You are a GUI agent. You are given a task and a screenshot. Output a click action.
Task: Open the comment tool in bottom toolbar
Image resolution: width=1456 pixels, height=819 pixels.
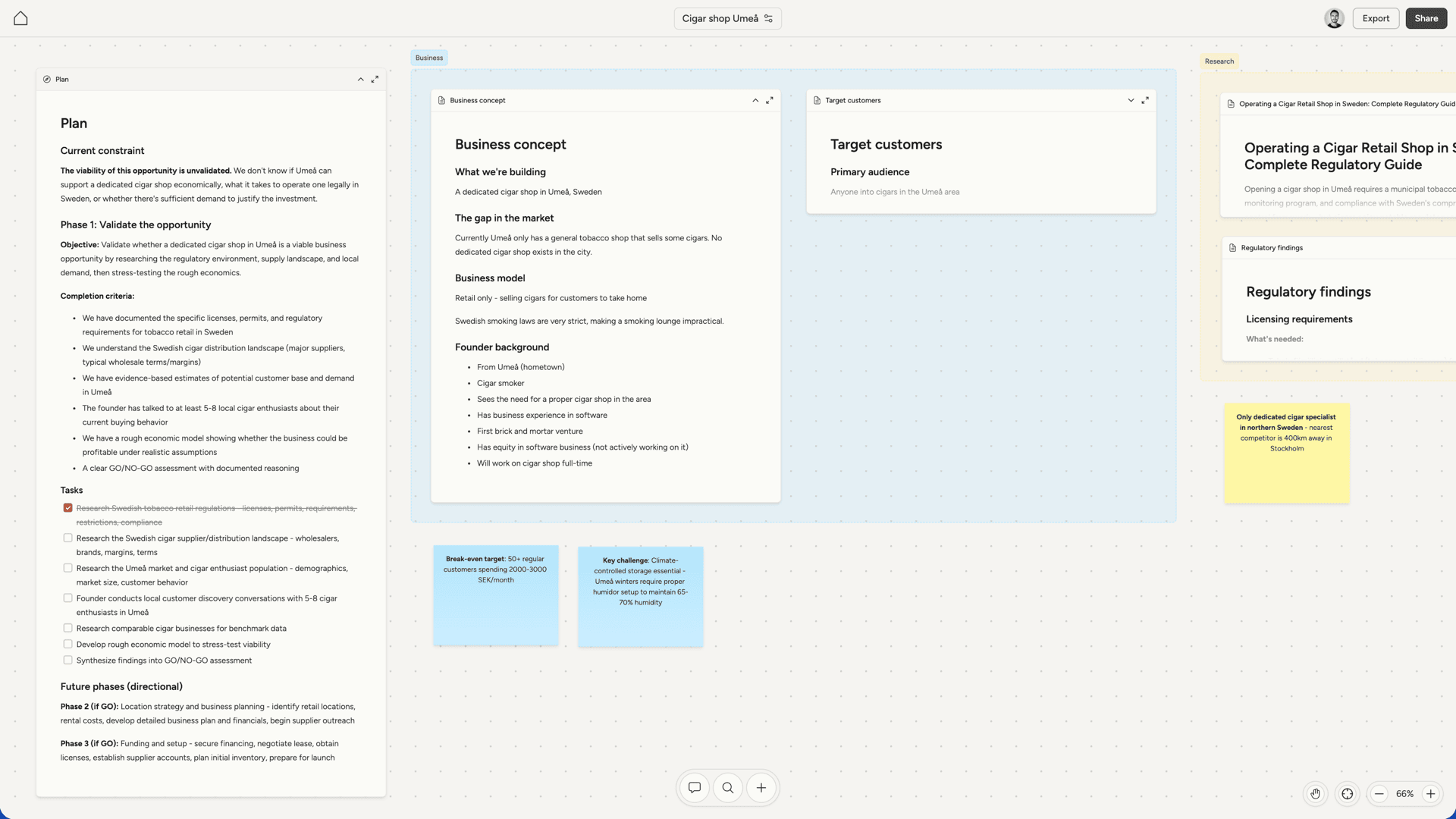tap(694, 788)
